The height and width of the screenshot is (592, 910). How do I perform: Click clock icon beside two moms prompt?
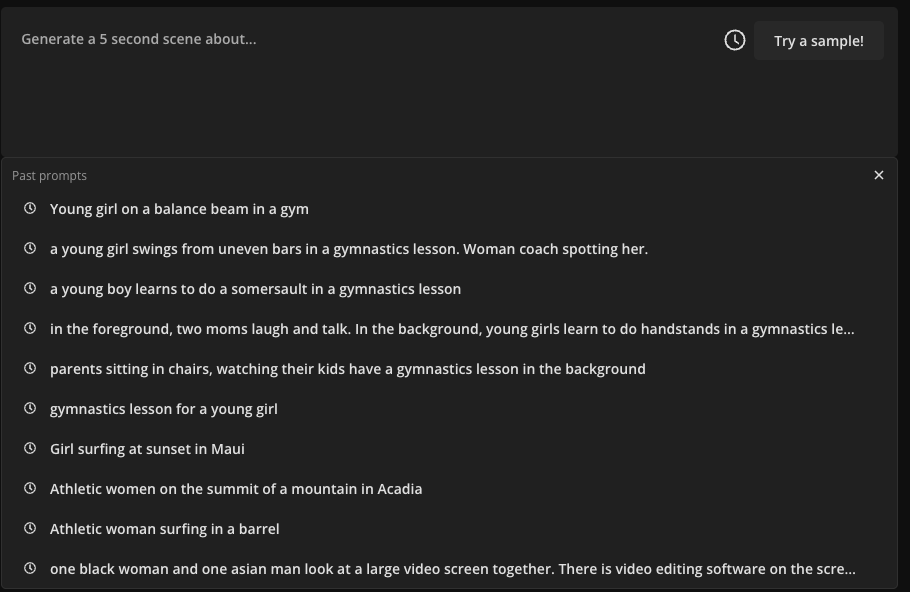coord(30,329)
